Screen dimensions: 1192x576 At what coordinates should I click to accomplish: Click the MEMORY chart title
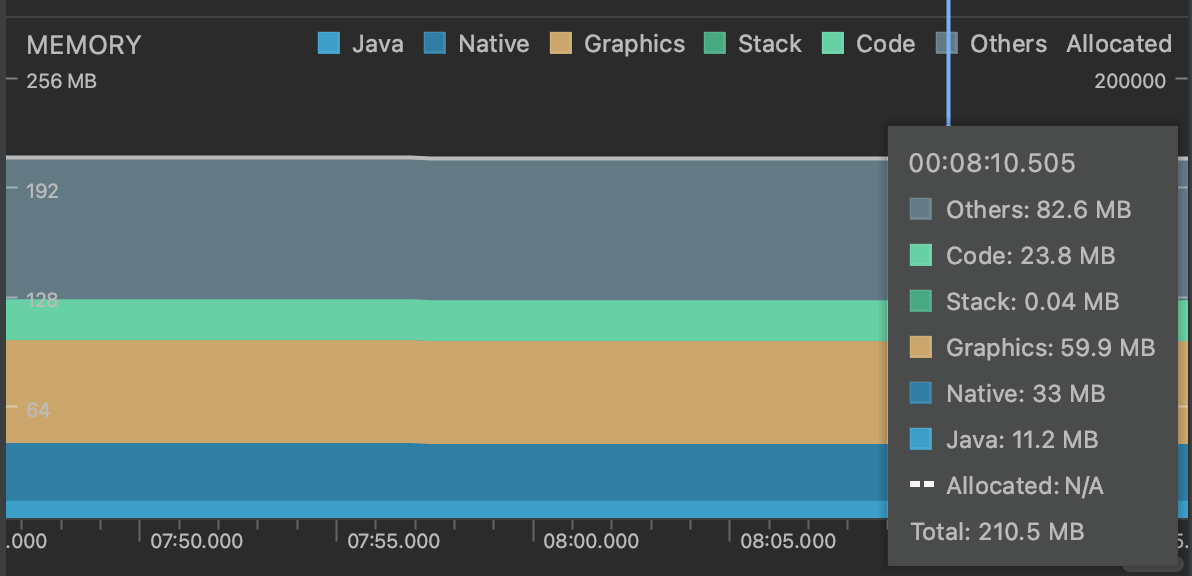click(x=84, y=45)
